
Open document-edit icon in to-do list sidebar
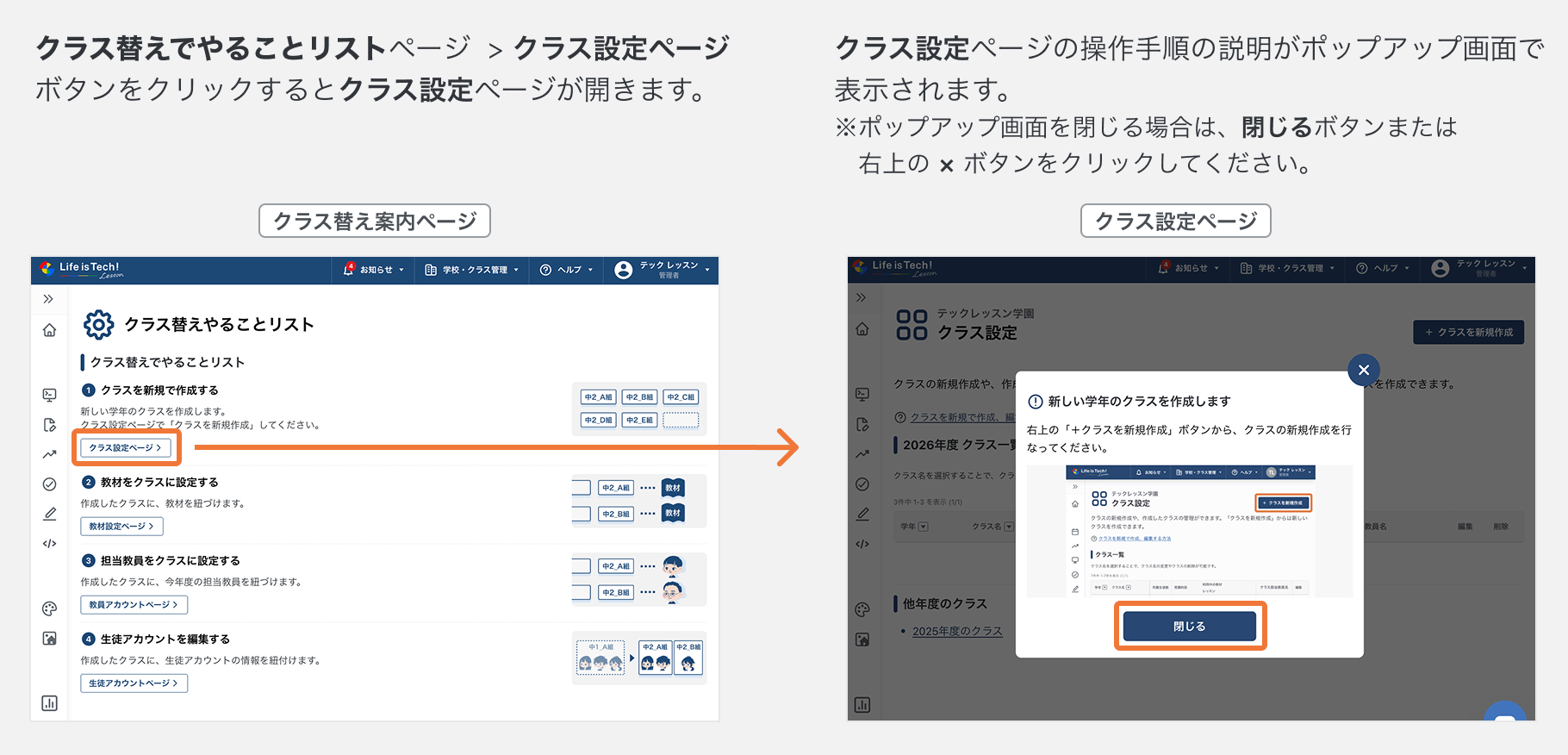click(x=49, y=425)
